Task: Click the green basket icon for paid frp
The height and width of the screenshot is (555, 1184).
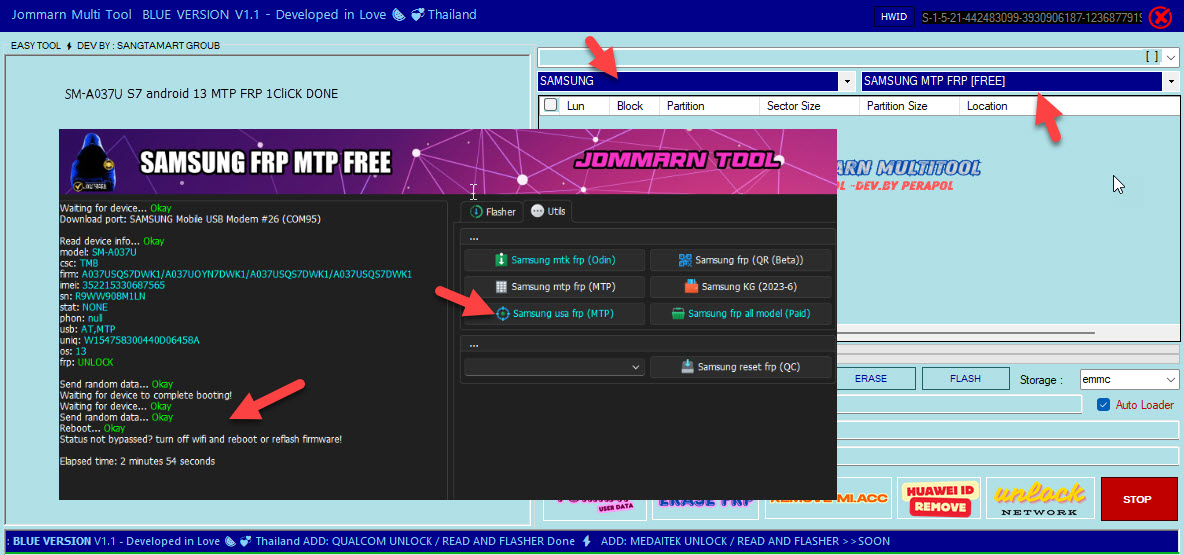Action: point(677,313)
